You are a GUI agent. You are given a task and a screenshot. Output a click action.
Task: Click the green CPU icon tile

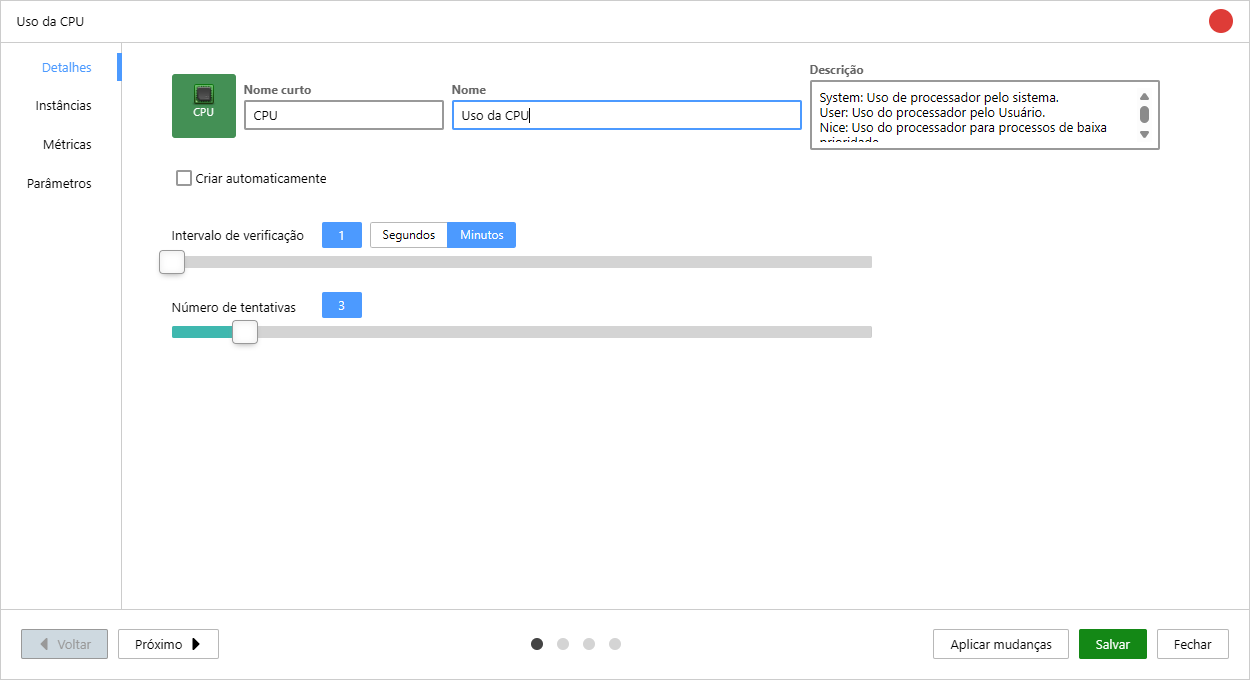[204, 106]
